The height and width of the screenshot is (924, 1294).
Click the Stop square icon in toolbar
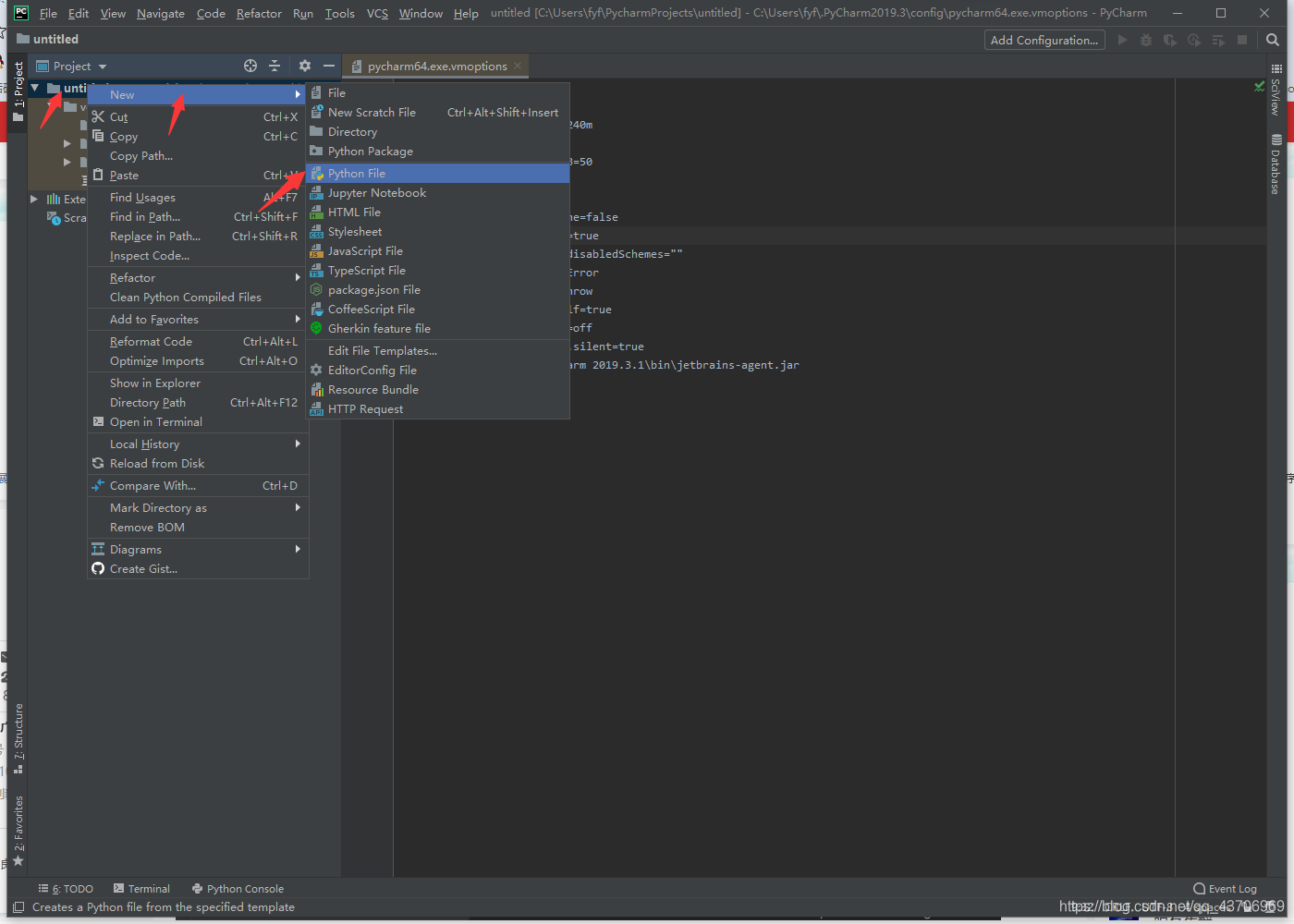pos(1242,40)
